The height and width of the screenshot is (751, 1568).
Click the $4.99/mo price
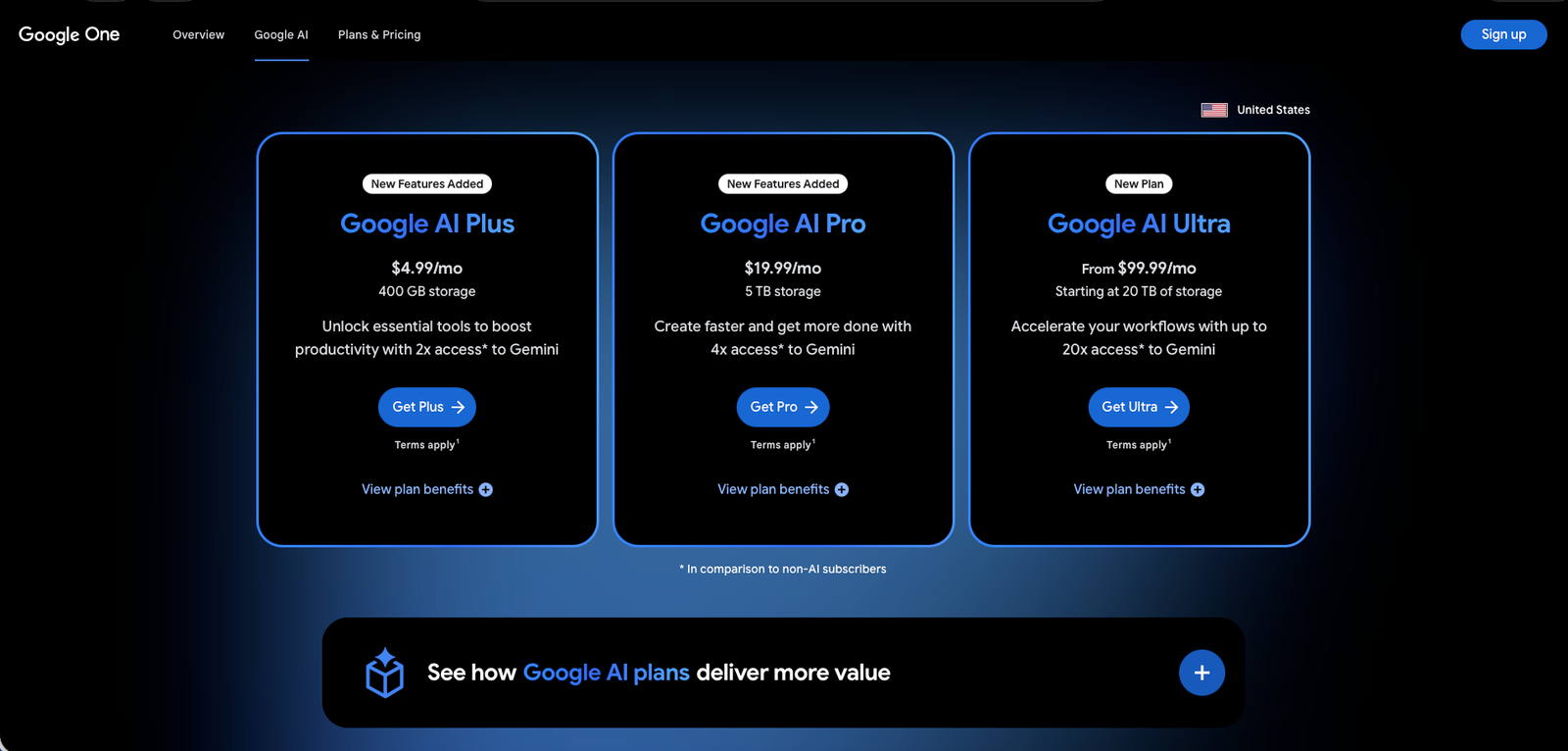pos(427,268)
